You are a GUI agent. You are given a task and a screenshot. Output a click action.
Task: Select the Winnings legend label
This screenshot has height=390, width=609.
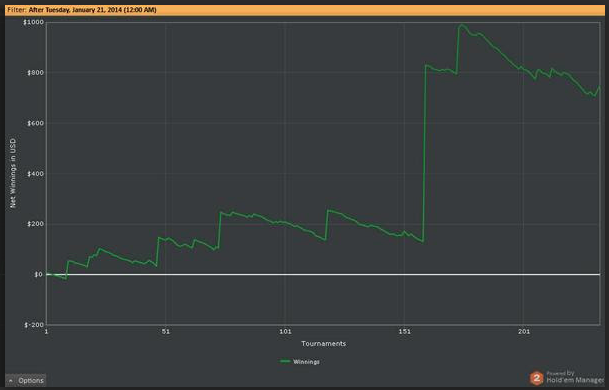[306, 362]
